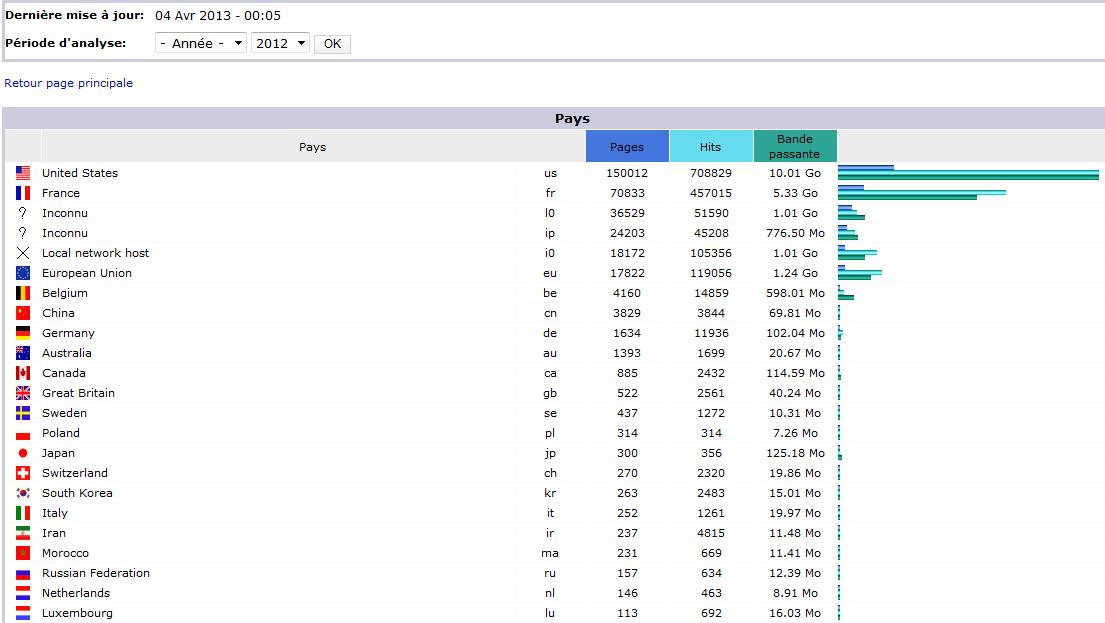Click the European Union flag icon

click(x=23, y=273)
